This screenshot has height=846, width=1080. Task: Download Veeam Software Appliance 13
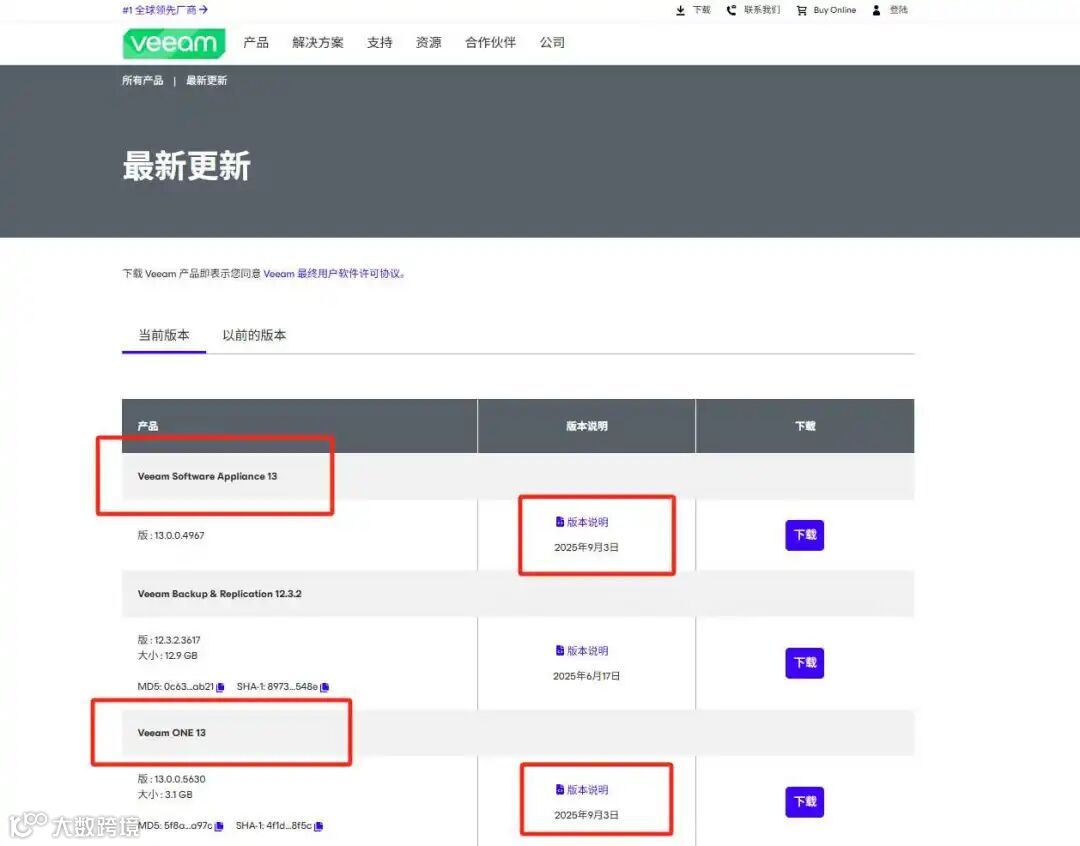[804, 535]
